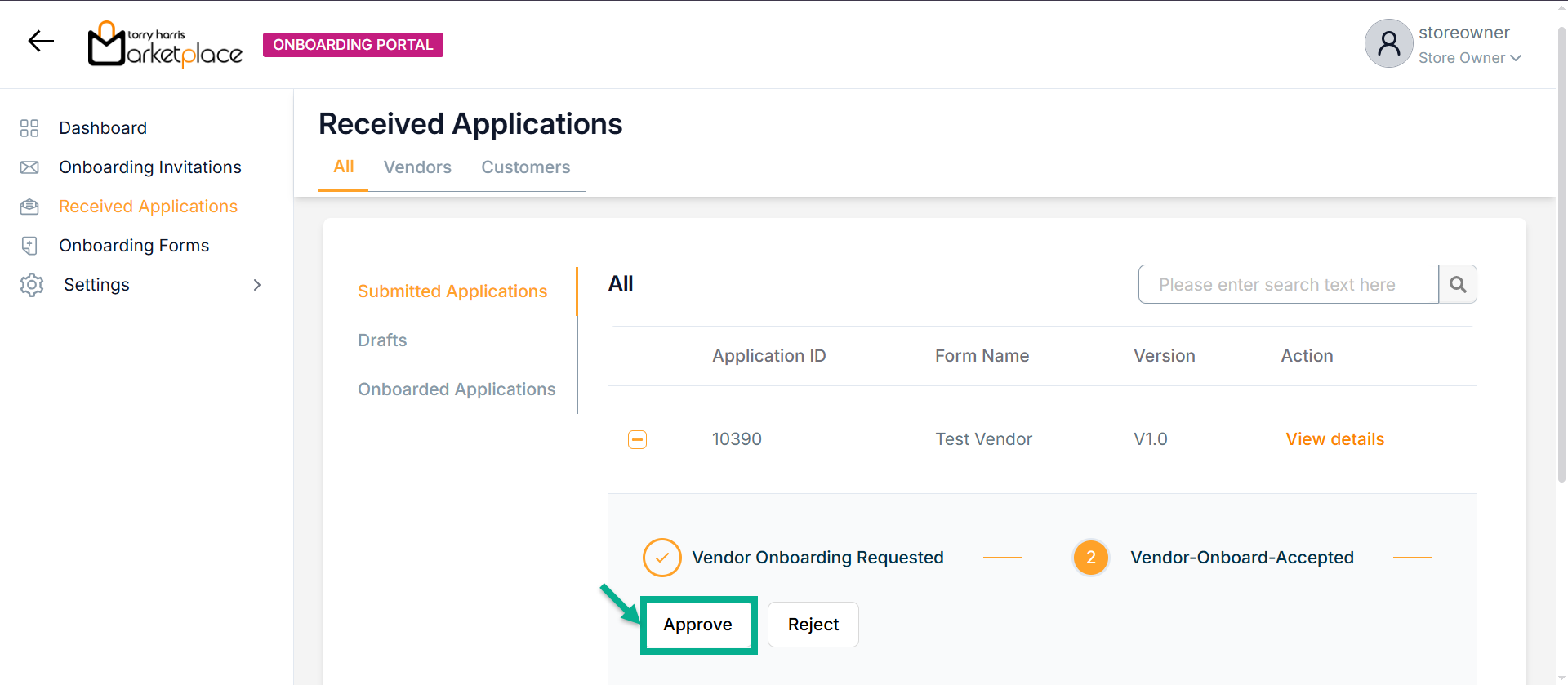Switch to the Vendors tab
The image size is (1568, 685).
coord(417,167)
